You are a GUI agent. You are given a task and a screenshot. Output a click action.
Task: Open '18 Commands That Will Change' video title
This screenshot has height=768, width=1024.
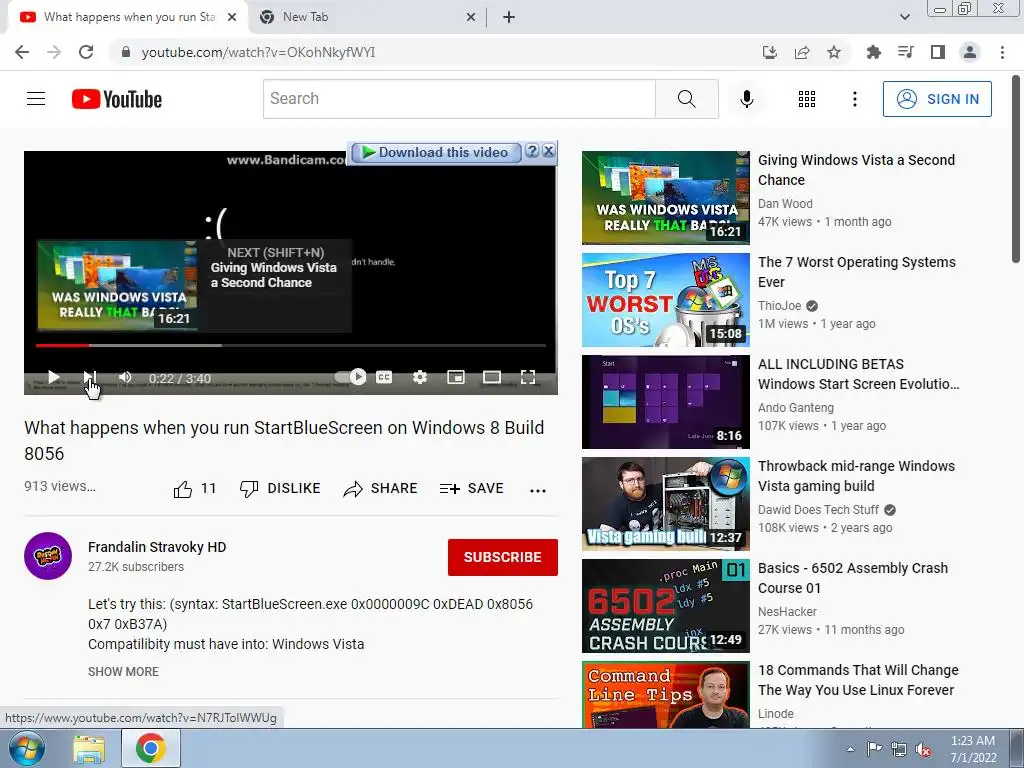[x=858, y=680]
